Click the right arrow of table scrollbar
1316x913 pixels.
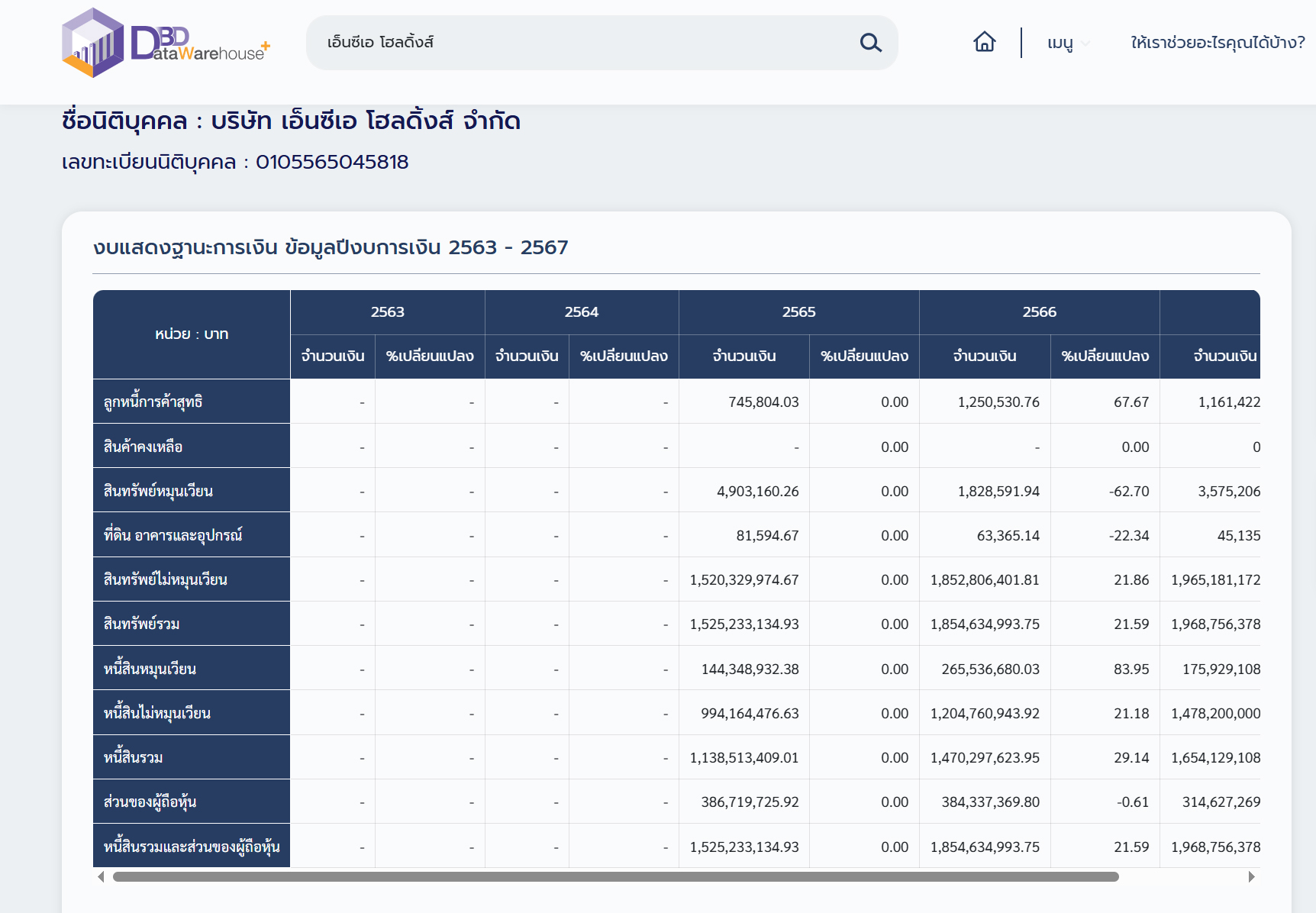(x=1251, y=877)
